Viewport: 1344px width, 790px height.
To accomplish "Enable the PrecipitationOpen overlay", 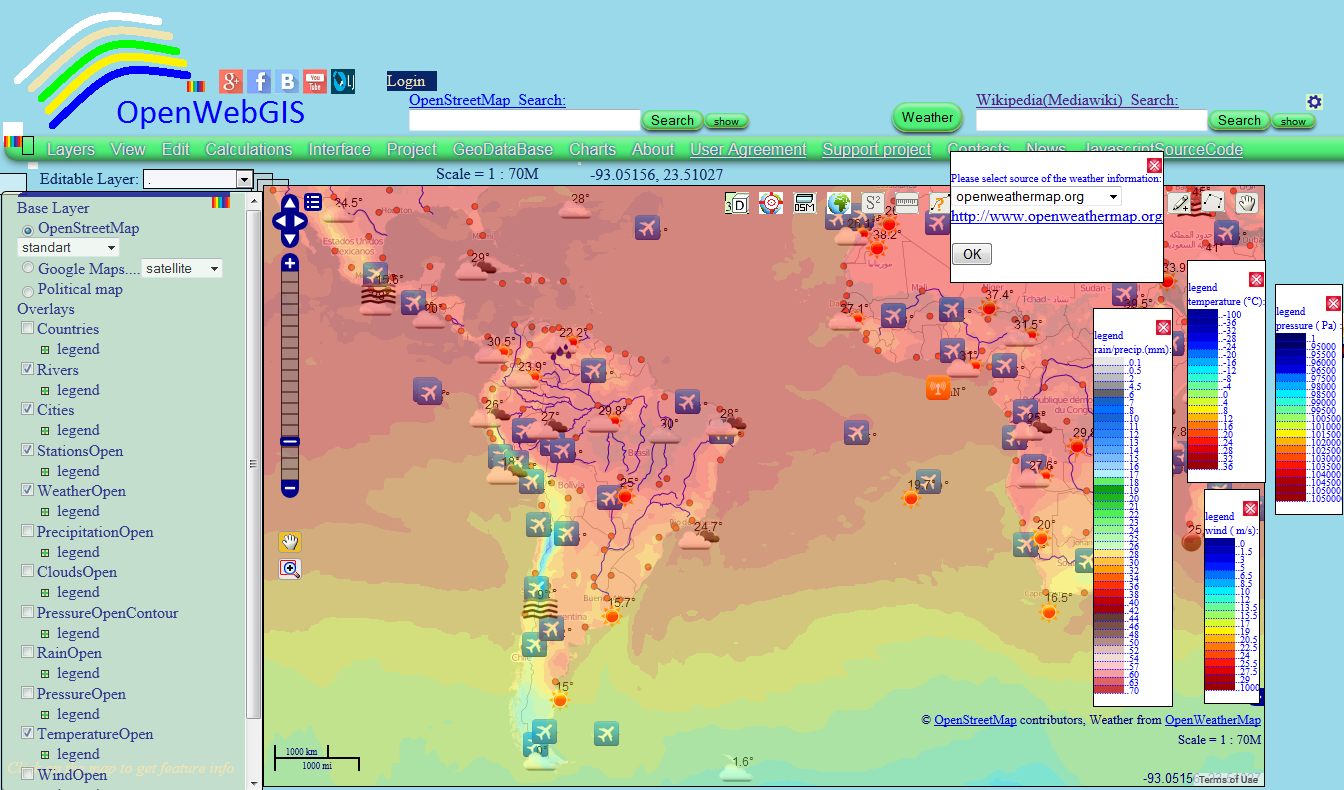I will (x=26, y=531).
